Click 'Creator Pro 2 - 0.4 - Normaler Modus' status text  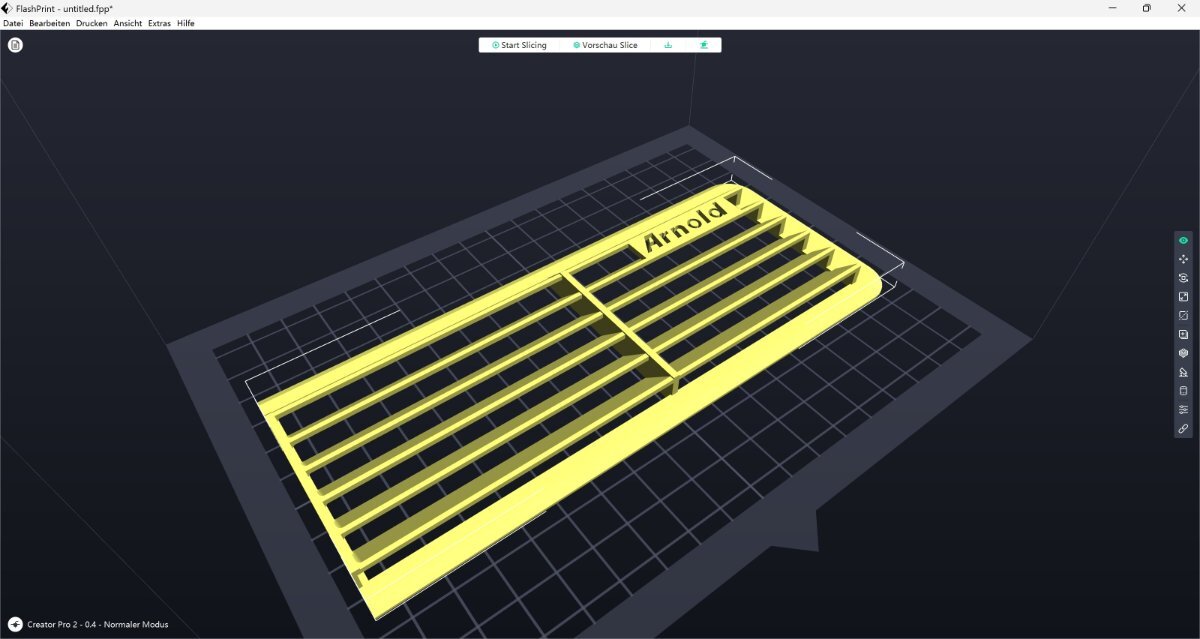tap(98, 624)
